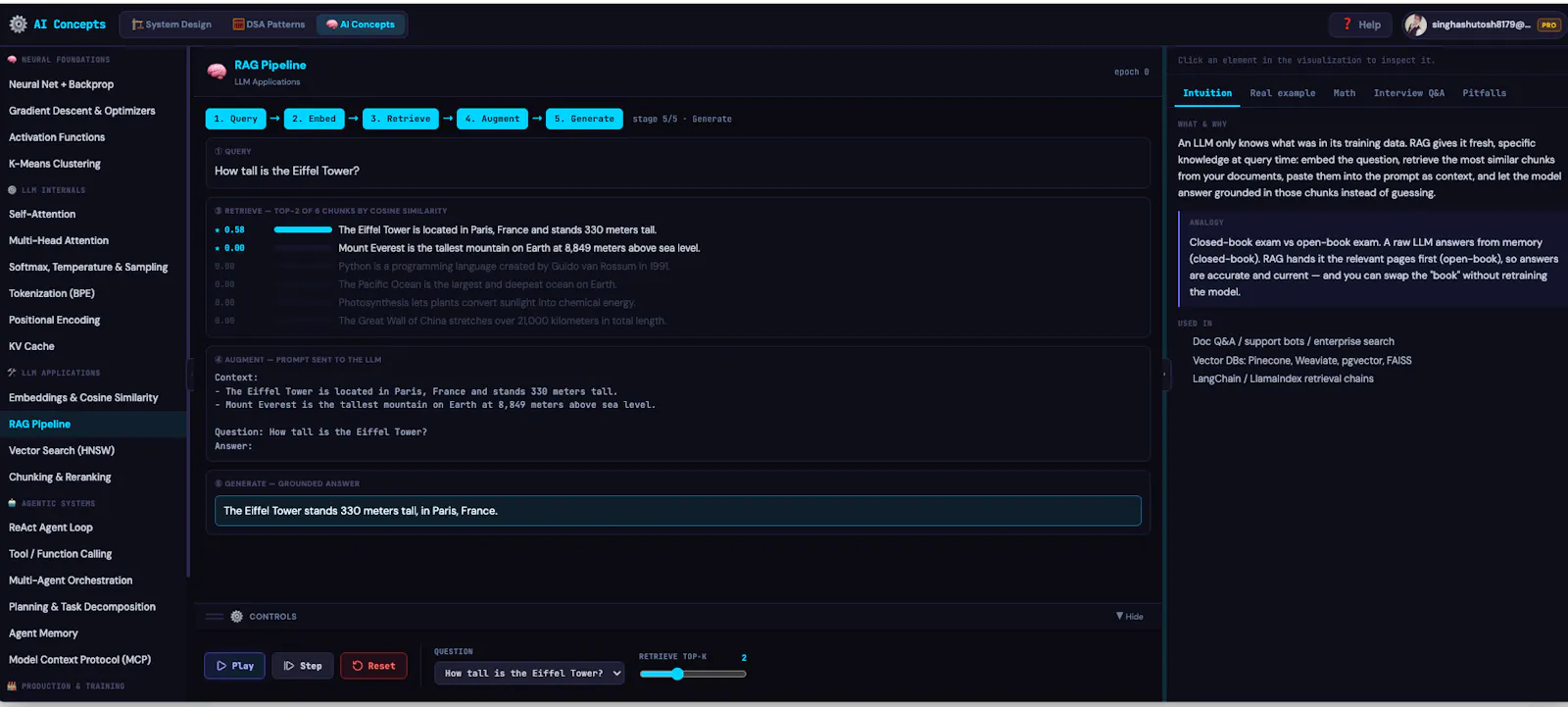Click the query text How tall is Eiffel Tower

point(287,171)
